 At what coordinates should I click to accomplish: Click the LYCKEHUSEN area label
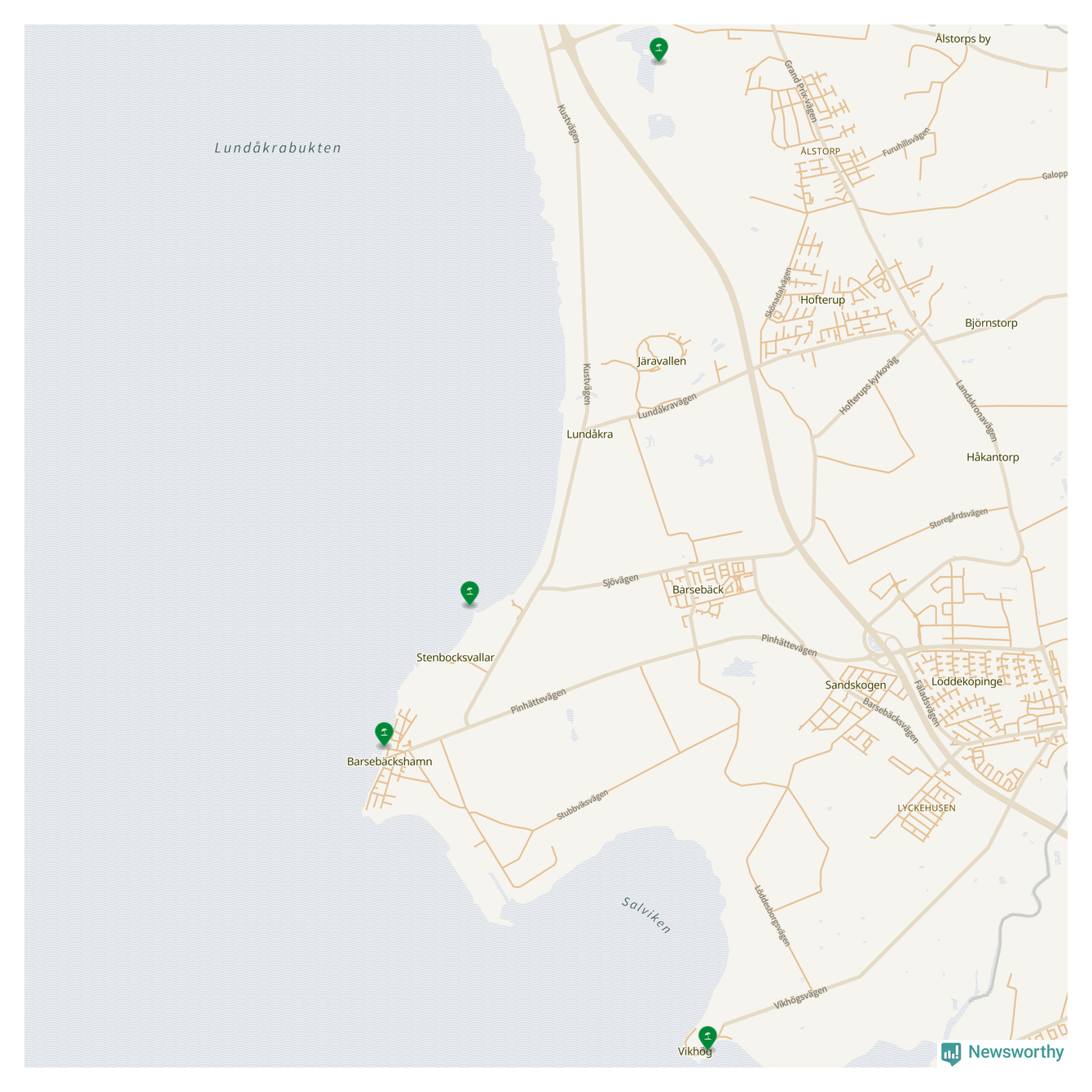point(927,808)
